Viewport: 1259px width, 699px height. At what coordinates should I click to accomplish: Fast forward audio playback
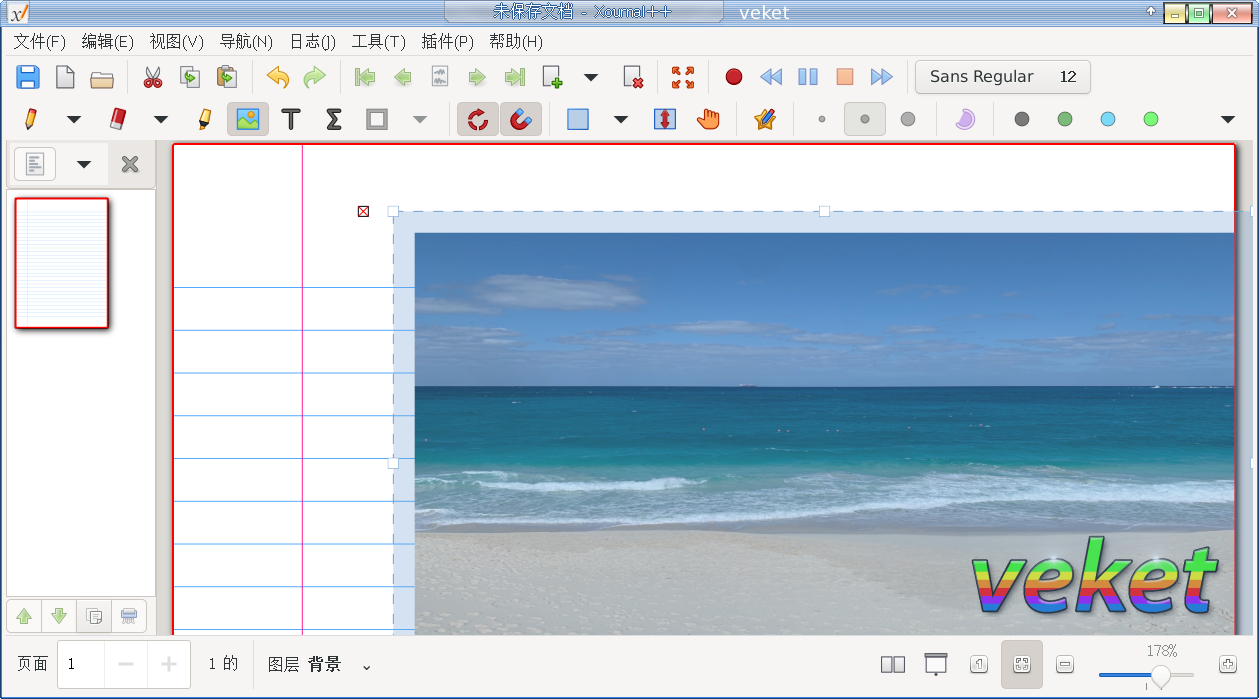882,77
